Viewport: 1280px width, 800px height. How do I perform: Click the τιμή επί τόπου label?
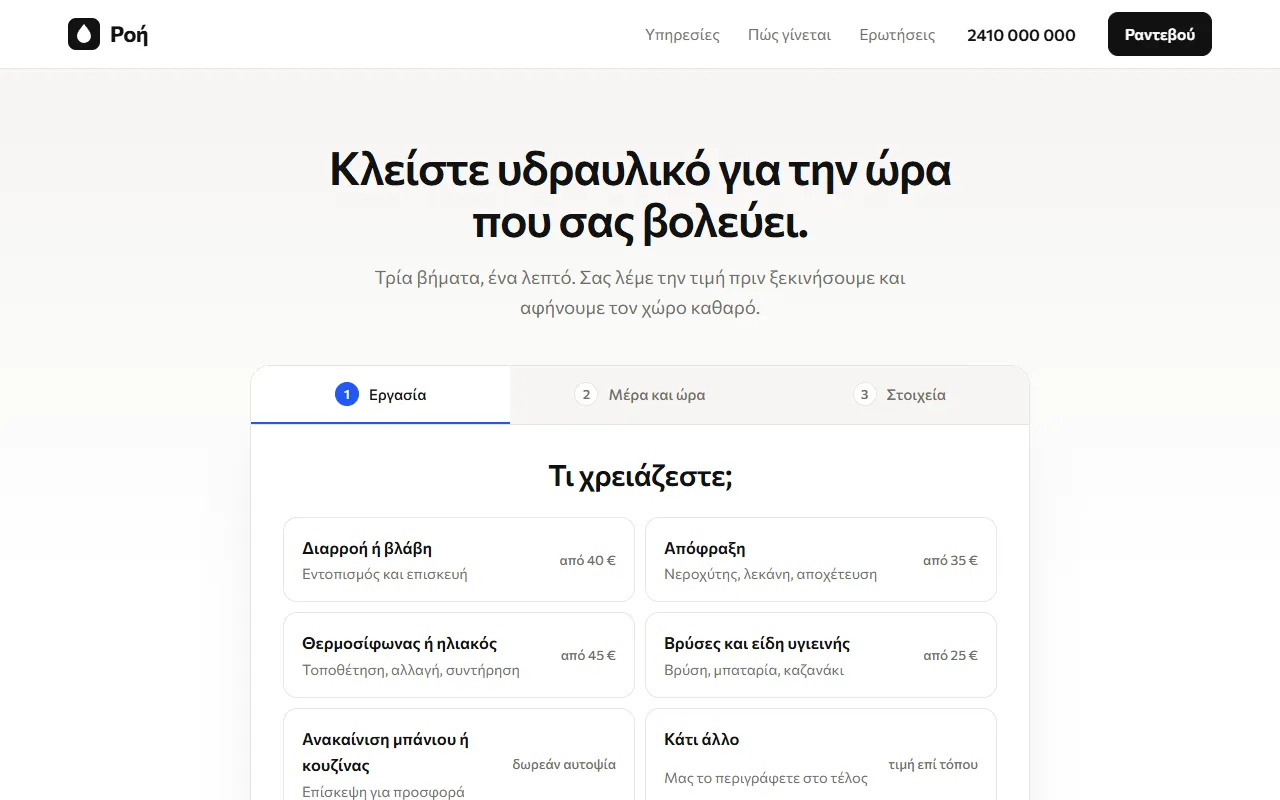(933, 764)
